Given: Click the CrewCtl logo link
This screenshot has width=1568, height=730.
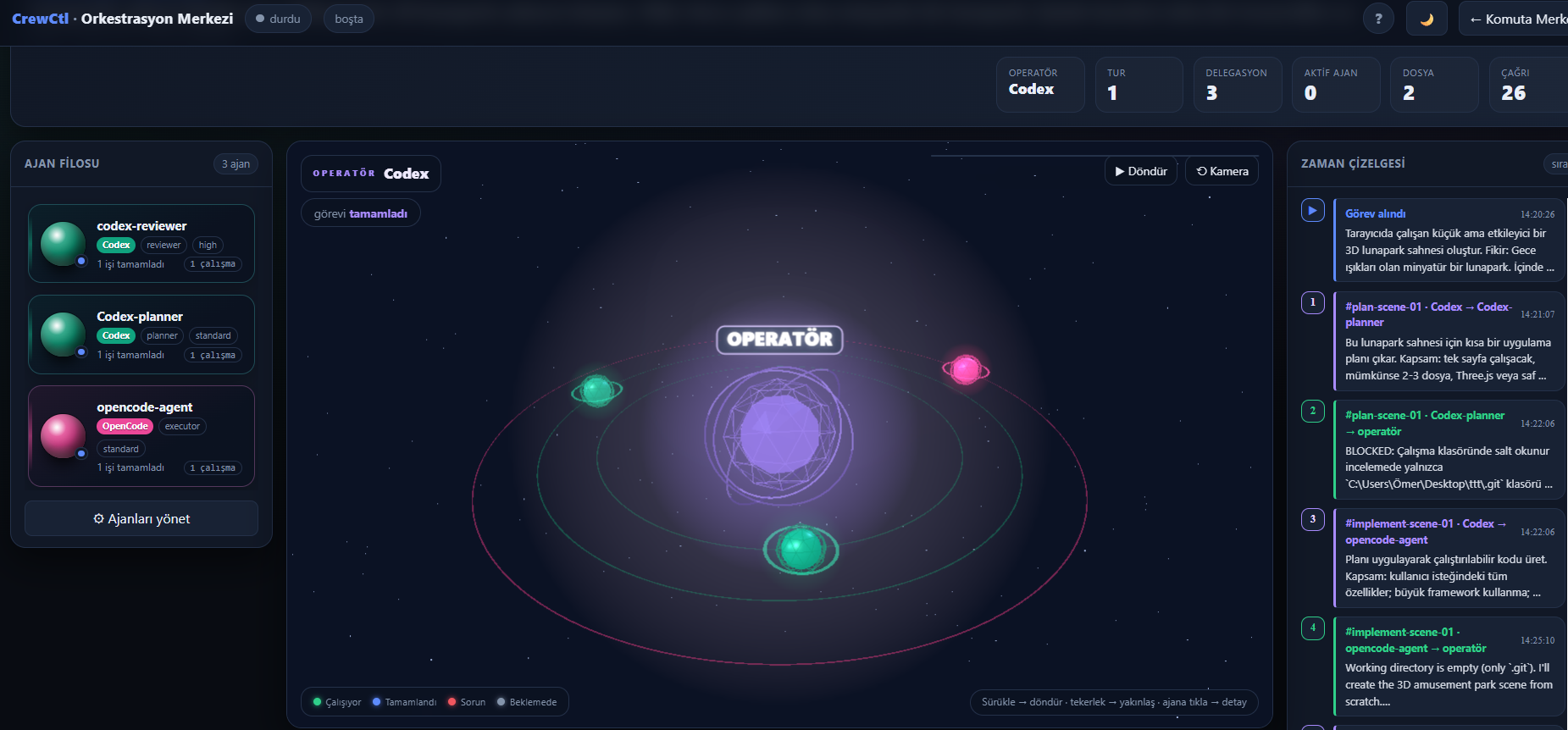Looking at the screenshot, I should [40, 19].
